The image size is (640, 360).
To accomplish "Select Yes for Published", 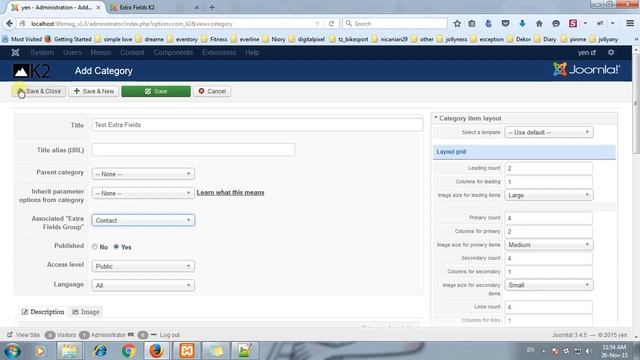I will point(116,247).
